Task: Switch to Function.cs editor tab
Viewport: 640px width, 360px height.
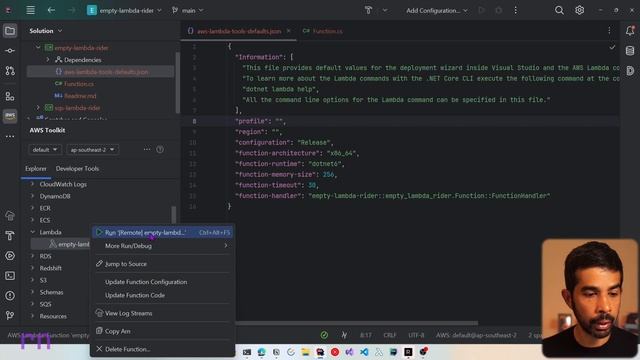Action: click(323, 31)
